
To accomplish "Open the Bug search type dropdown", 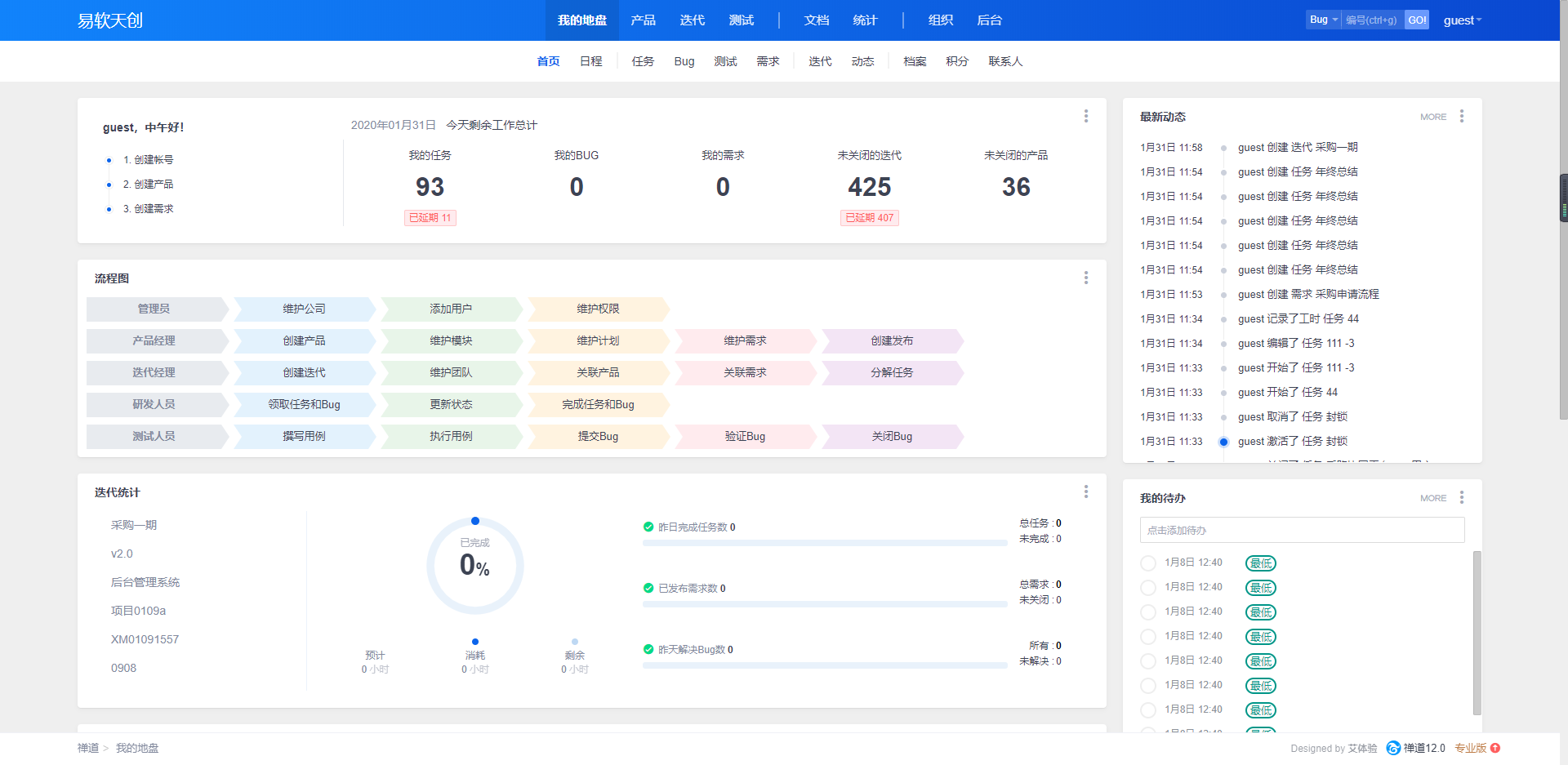I will pyautogui.click(x=1324, y=20).
